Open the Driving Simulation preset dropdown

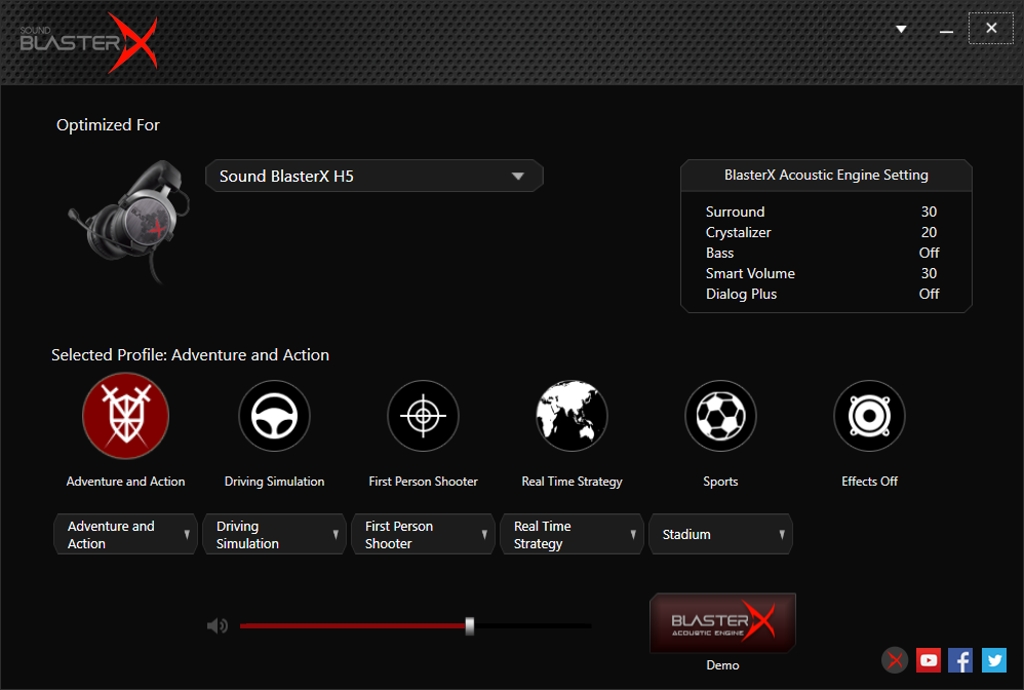[274, 535]
